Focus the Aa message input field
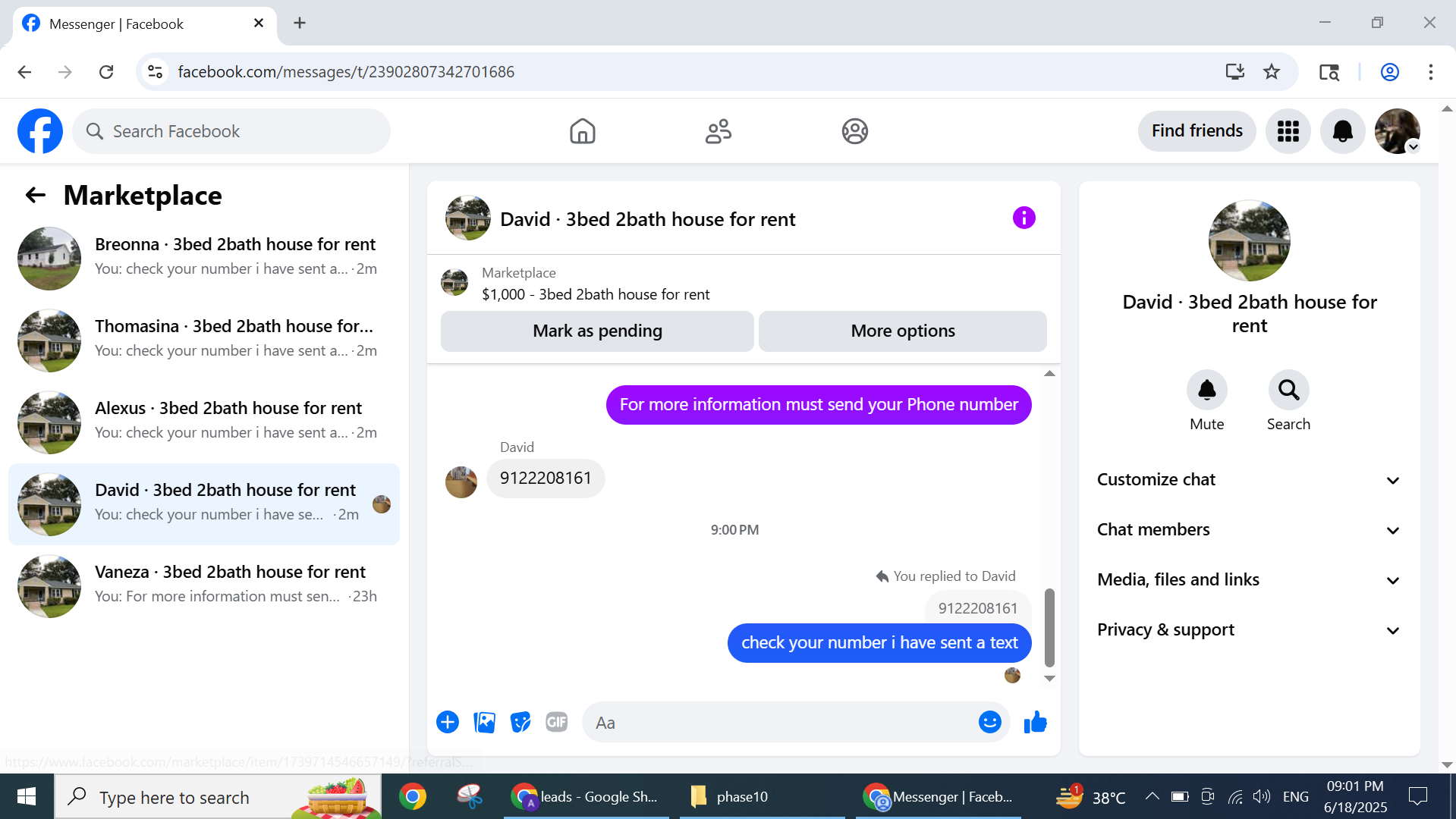The height and width of the screenshot is (819, 1456). point(781,722)
